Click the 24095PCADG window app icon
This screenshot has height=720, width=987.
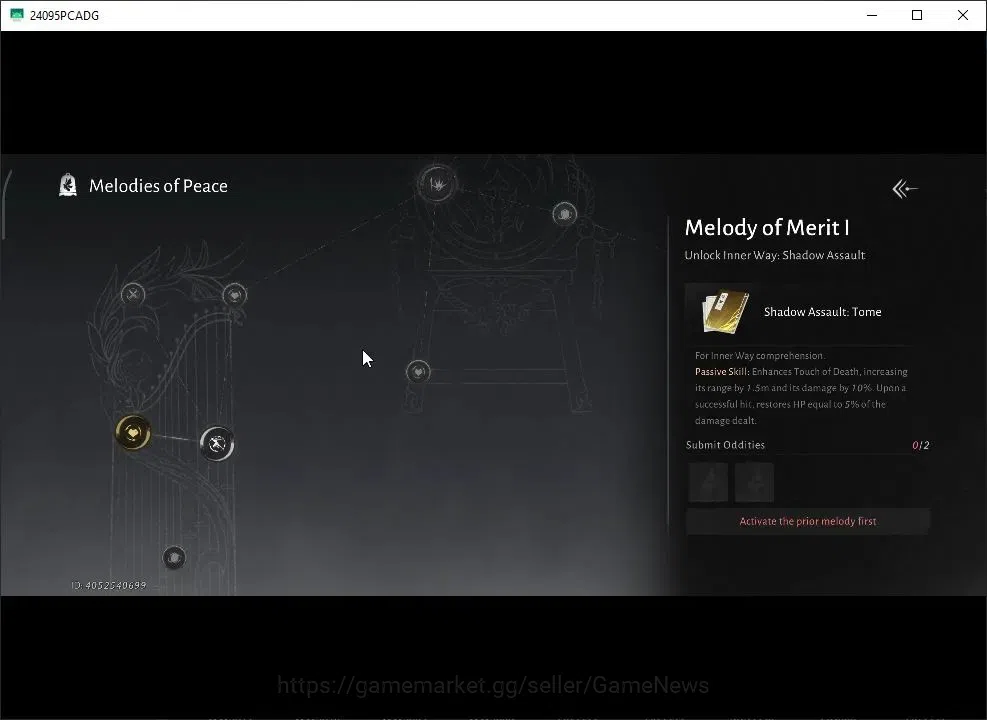(17, 15)
